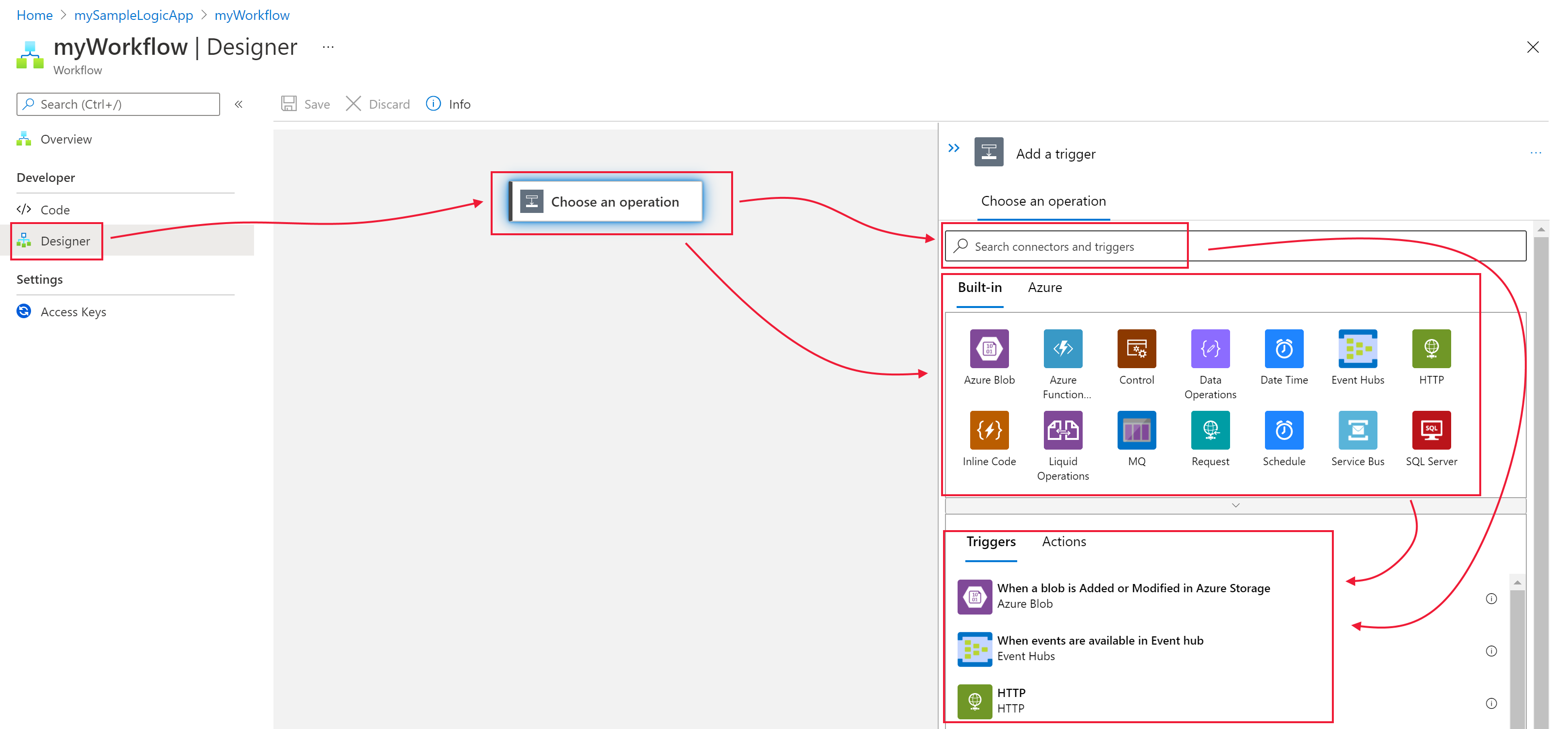Select the Liquid Operations connector icon

pos(1062,430)
